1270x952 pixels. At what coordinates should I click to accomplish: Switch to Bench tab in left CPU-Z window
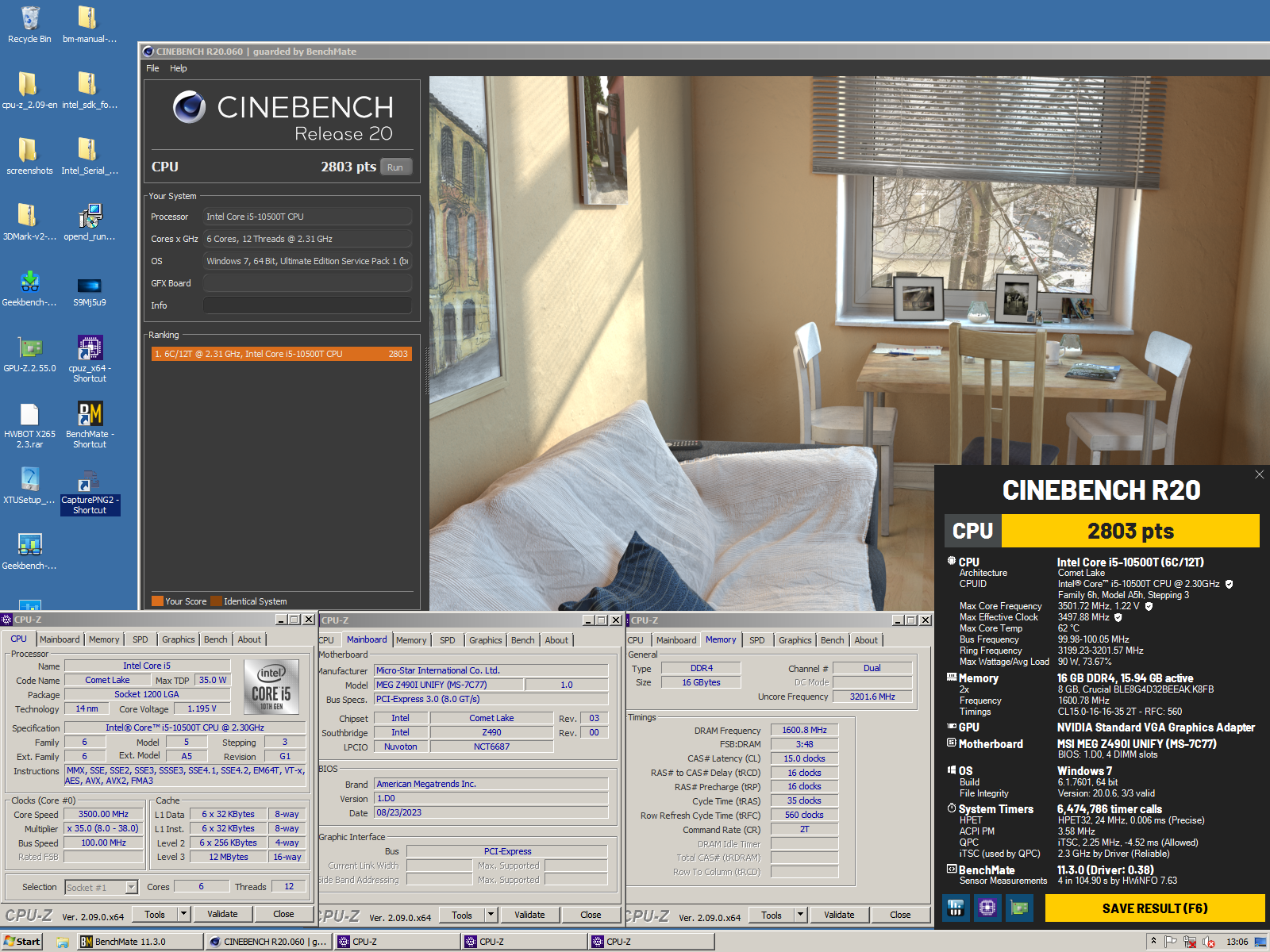pos(215,639)
